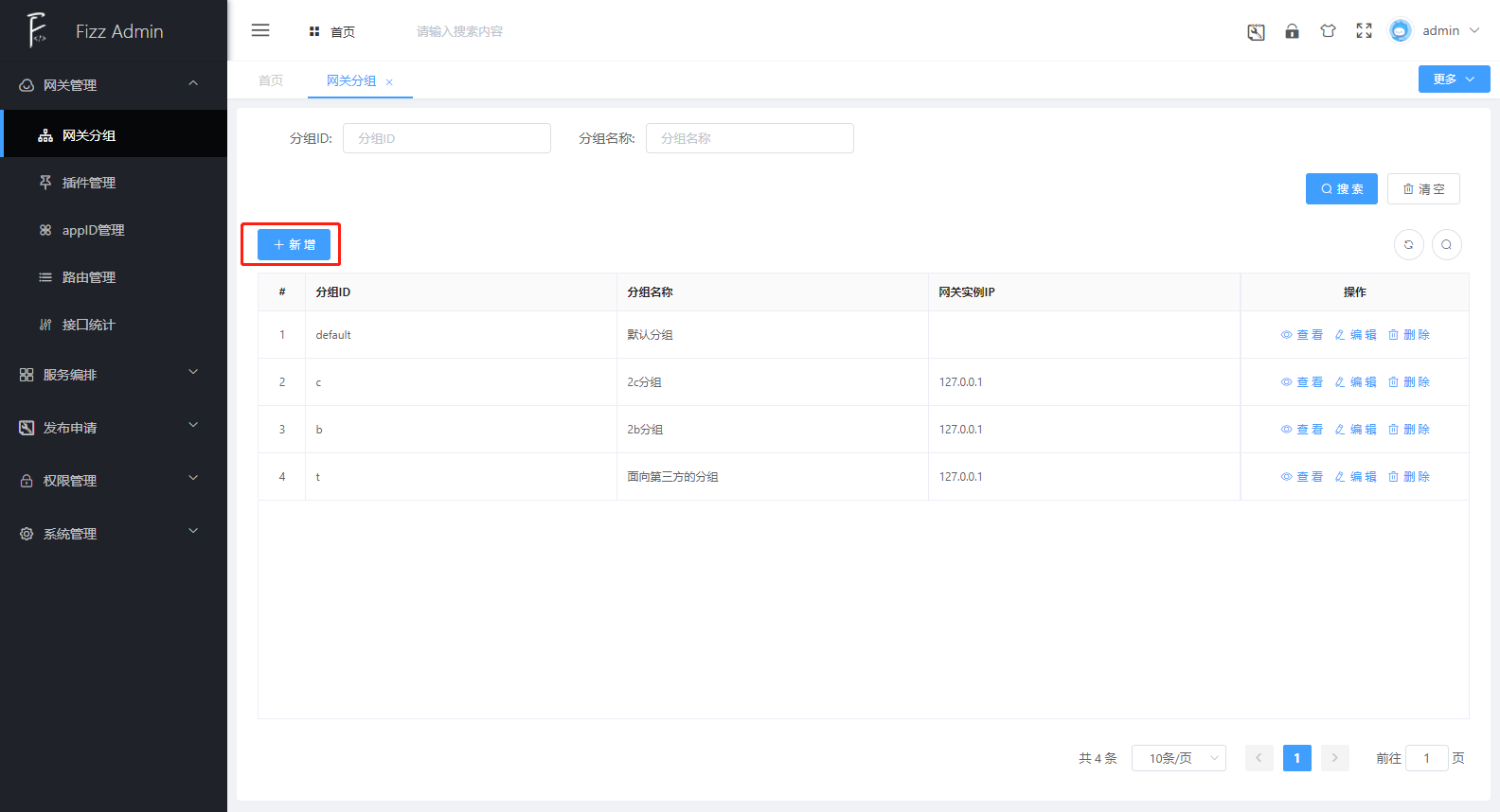The width and height of the screenshot is (1500, 812).
Task: Click the 新增 button
Action: coord(294,245)
